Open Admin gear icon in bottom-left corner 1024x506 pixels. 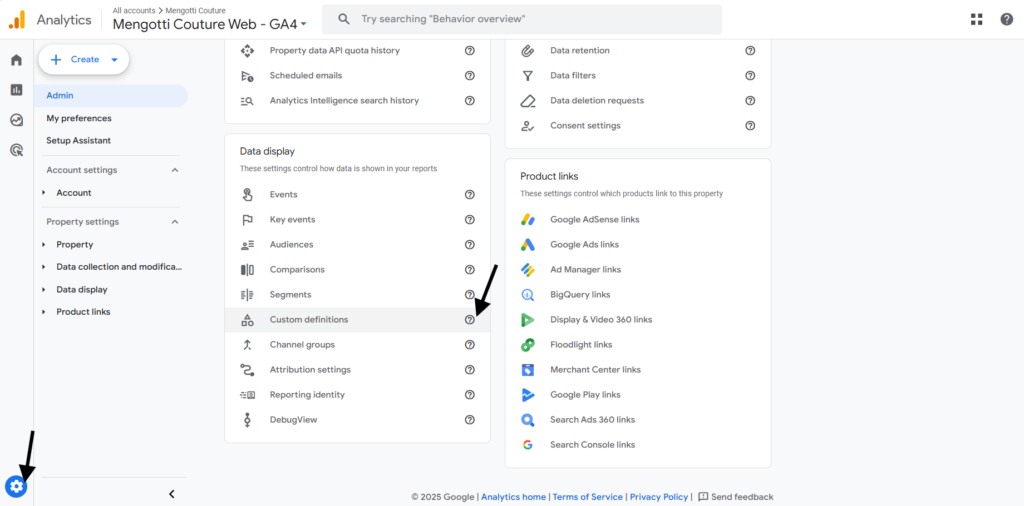[16, 486]
